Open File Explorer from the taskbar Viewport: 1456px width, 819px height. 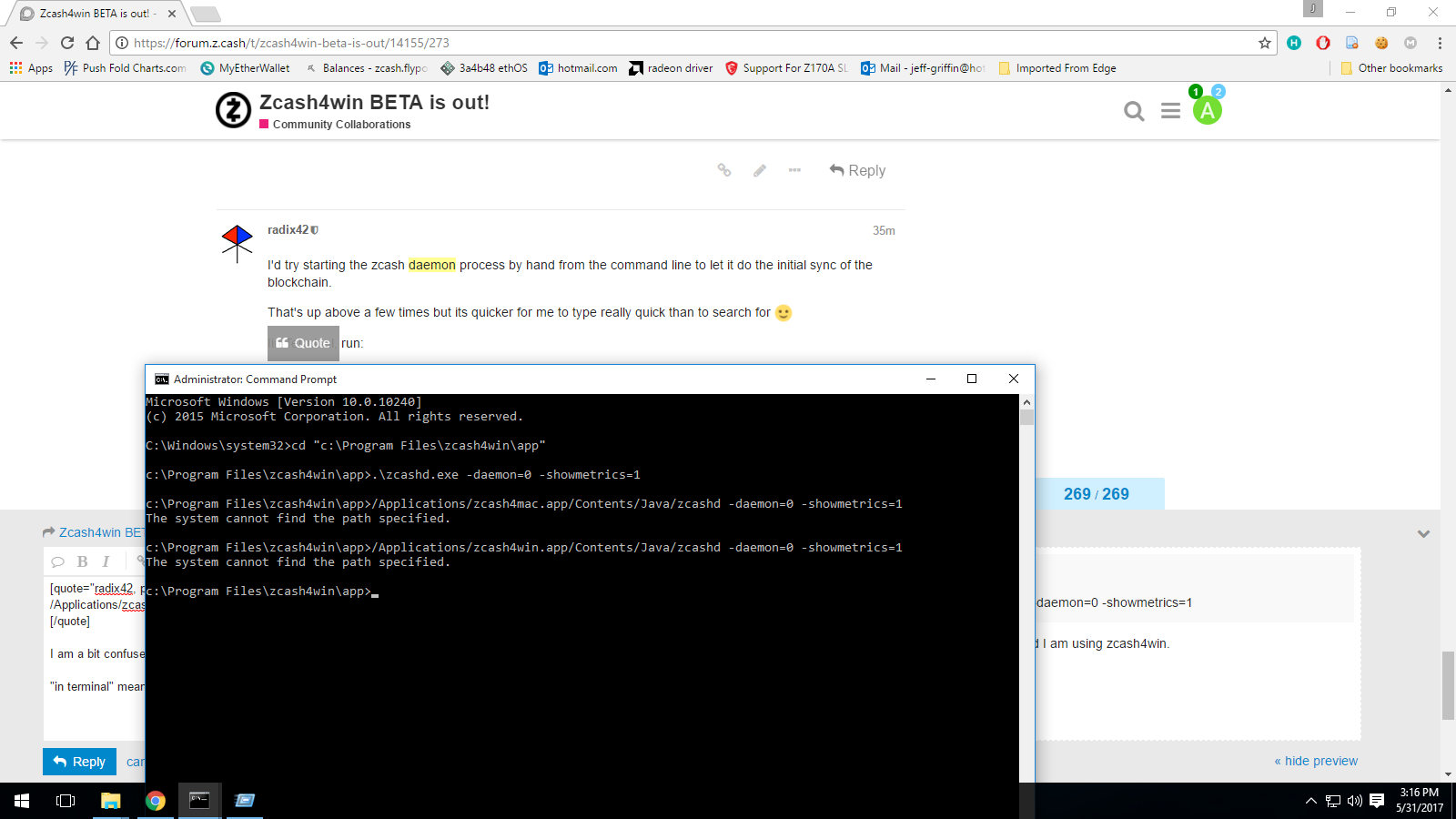[x=110, y=801]
